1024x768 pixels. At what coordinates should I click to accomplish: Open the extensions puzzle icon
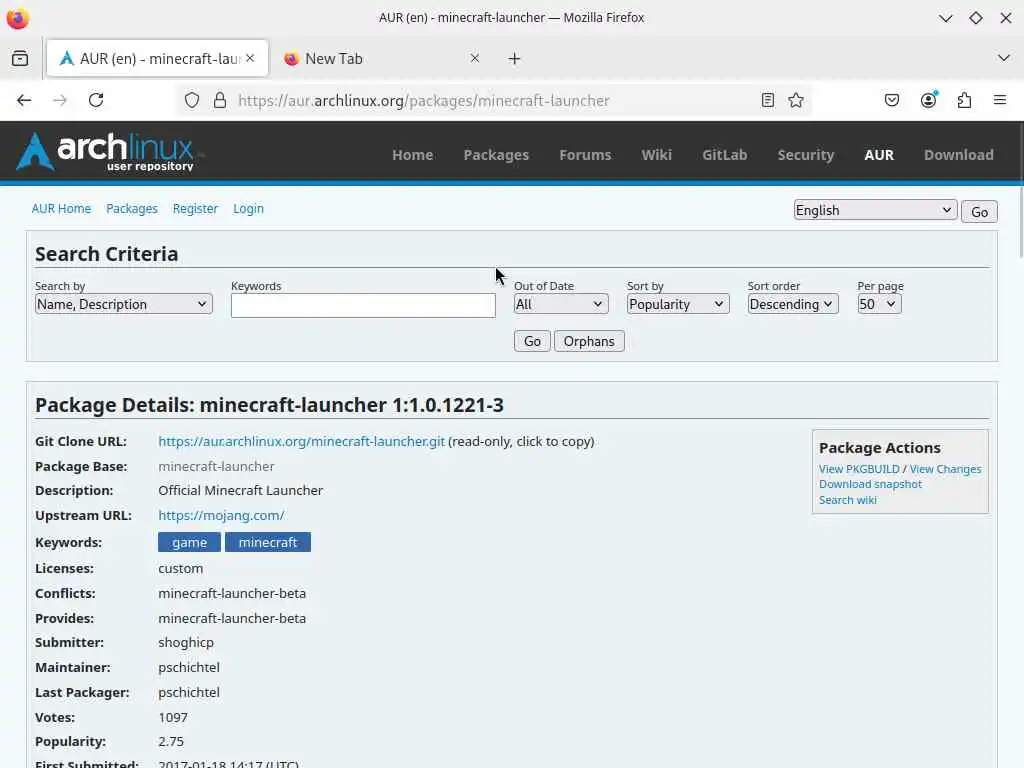[964, 101]
